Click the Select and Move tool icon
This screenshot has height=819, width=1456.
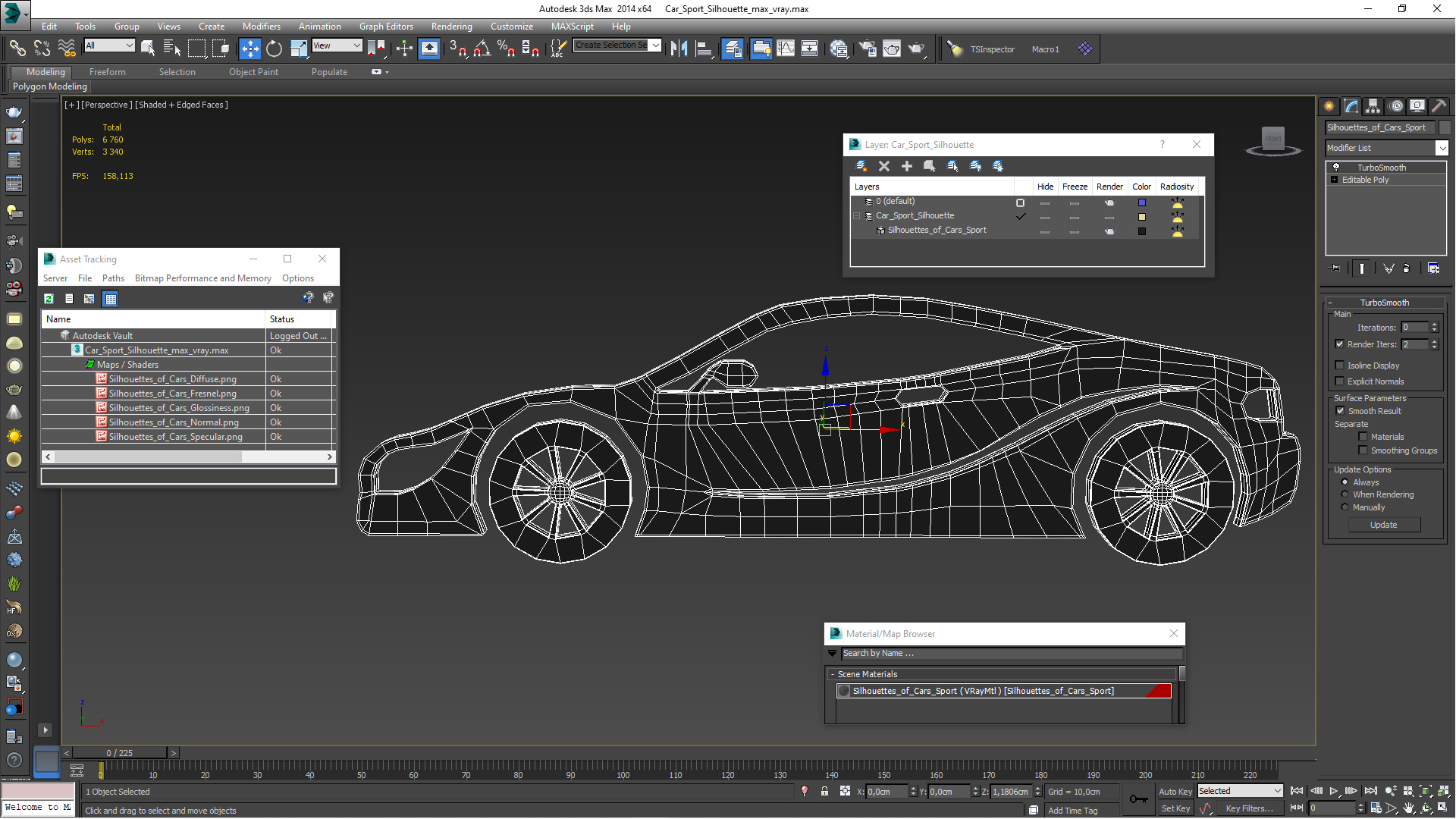point(249,49)
